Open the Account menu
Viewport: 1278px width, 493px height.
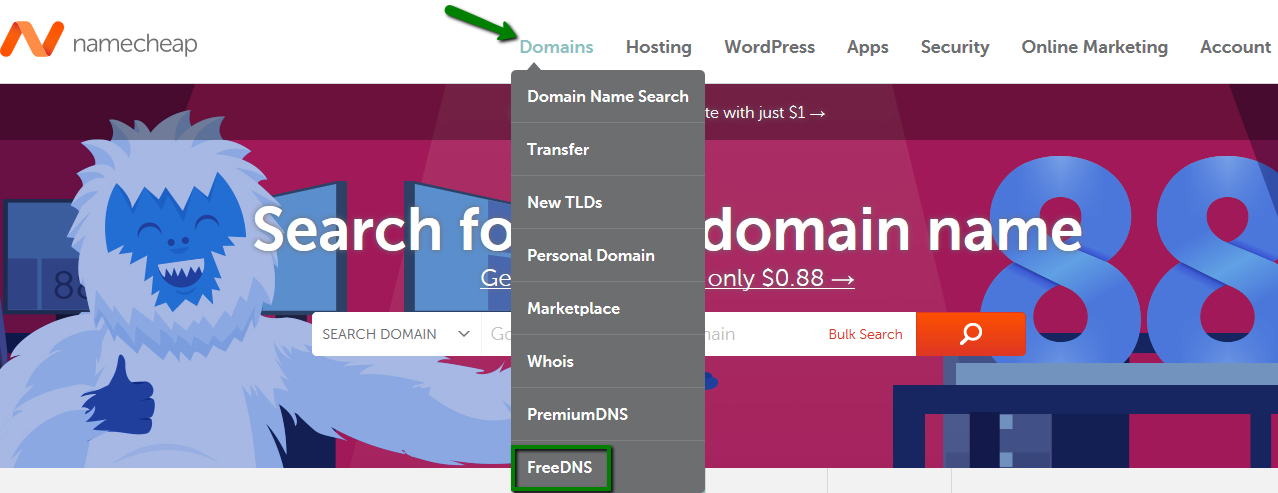point(1236,47)
